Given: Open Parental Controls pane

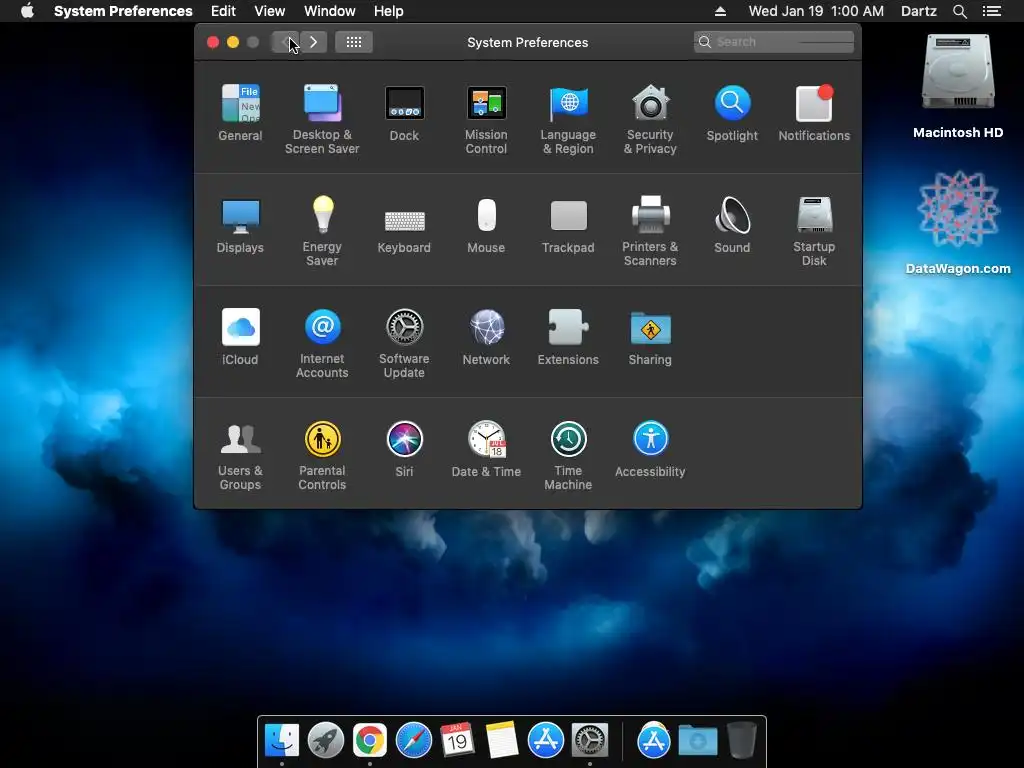Looking at the screenshot, I should tap(322, 455).
